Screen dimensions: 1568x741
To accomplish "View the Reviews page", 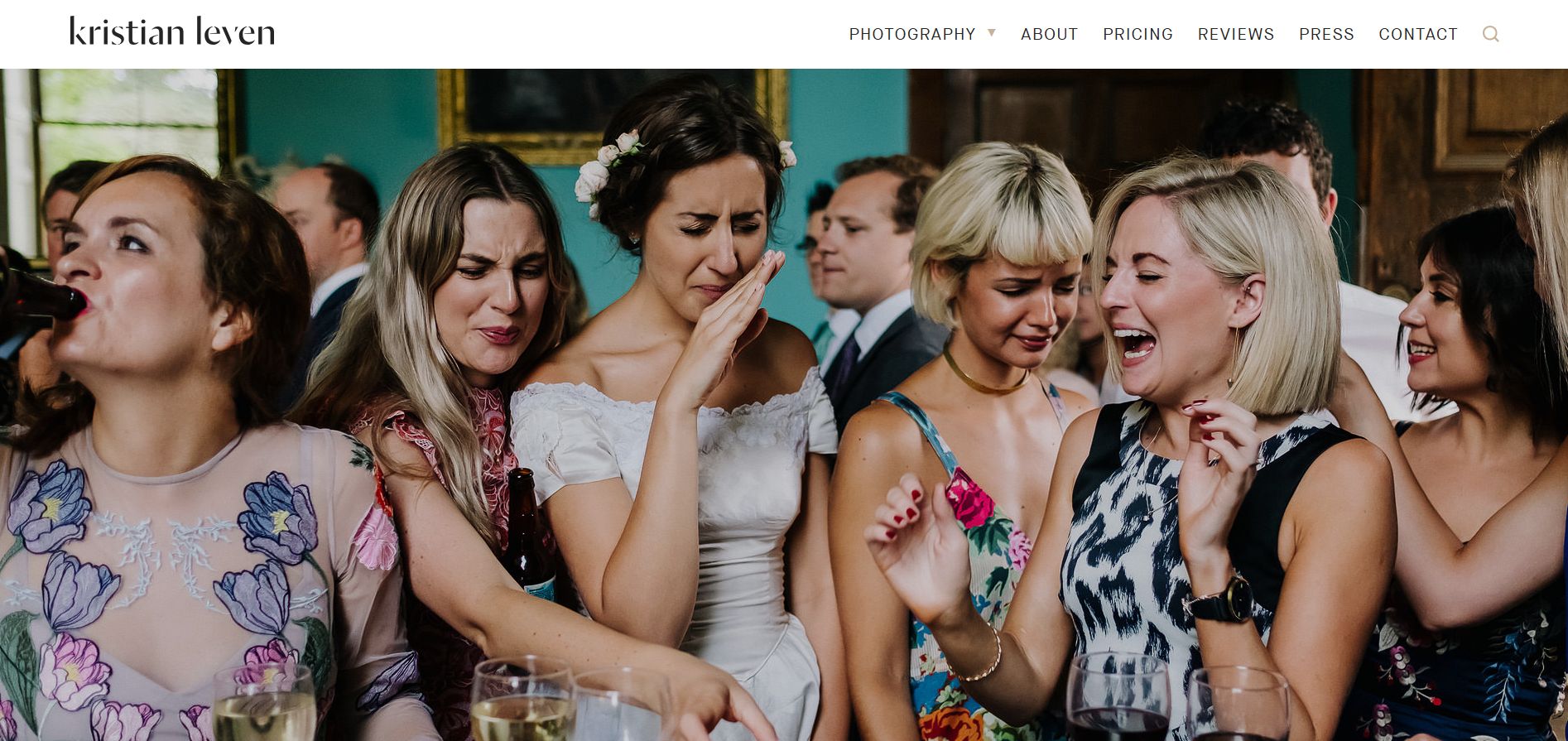I will click(x=1236, y=34).
